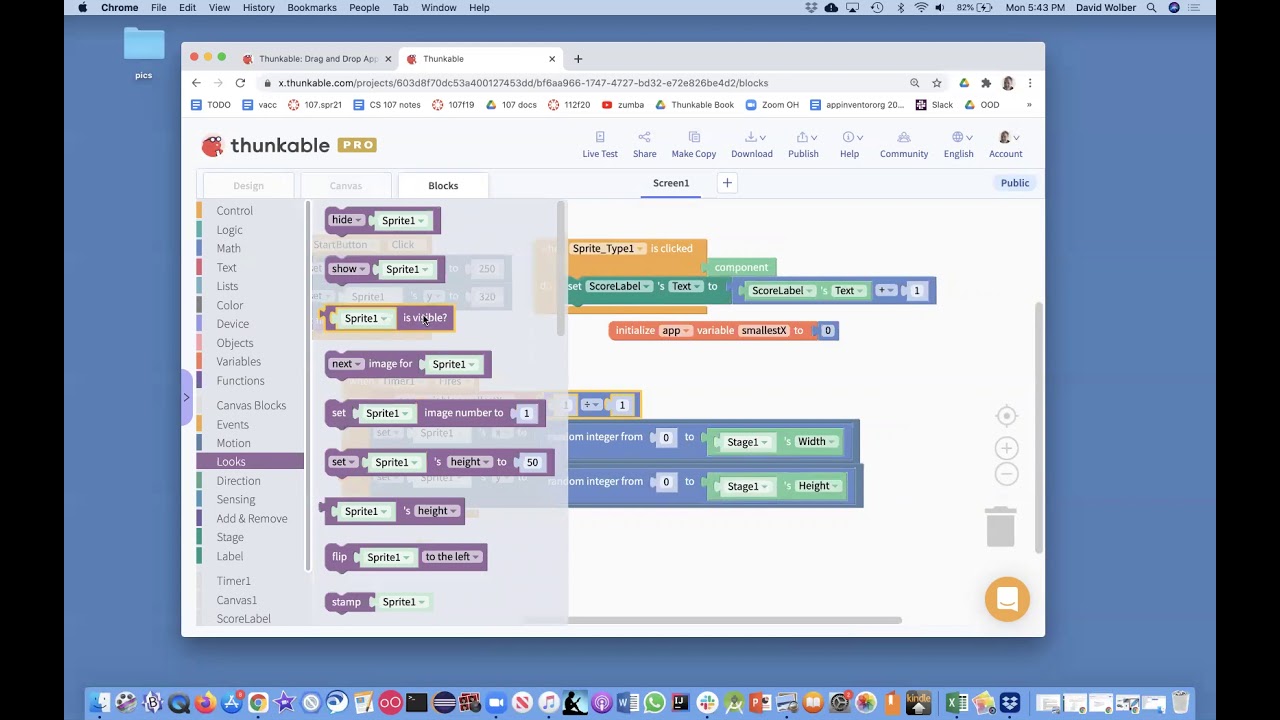Click the workspace trash can
The height and width of the screenshot is (720, 1280).
click(x=1001, y=526)
